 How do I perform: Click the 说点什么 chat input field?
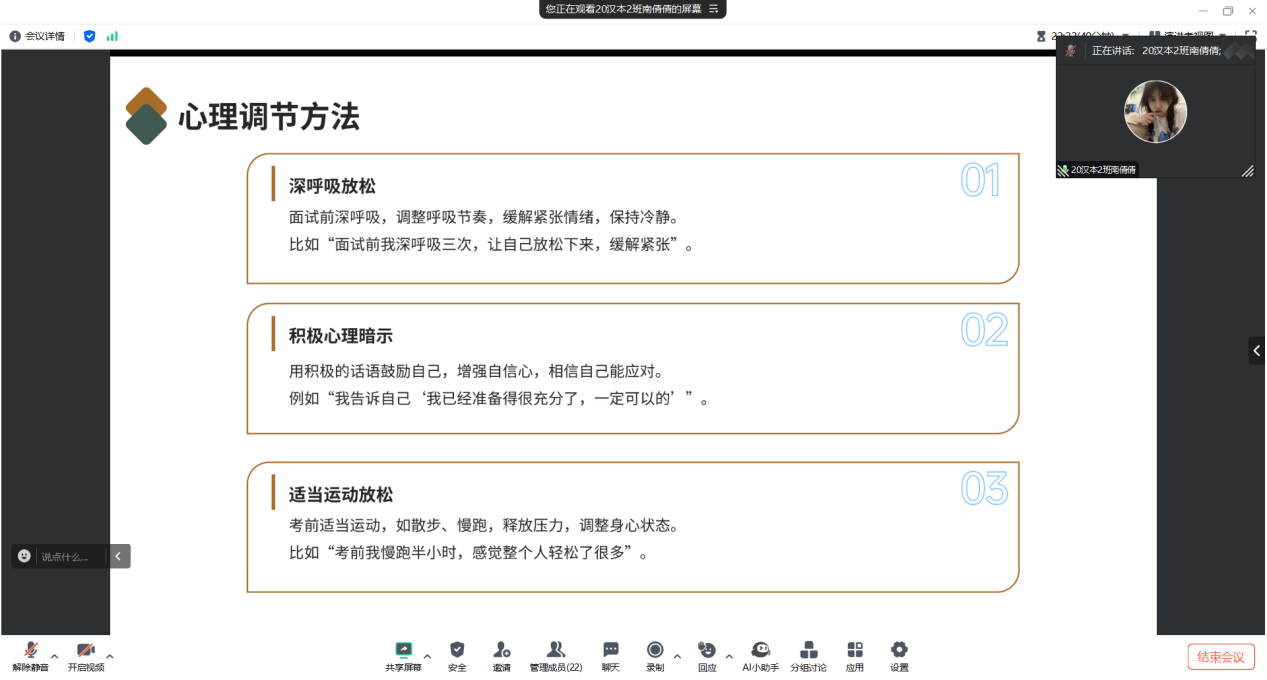pos(70,556)
